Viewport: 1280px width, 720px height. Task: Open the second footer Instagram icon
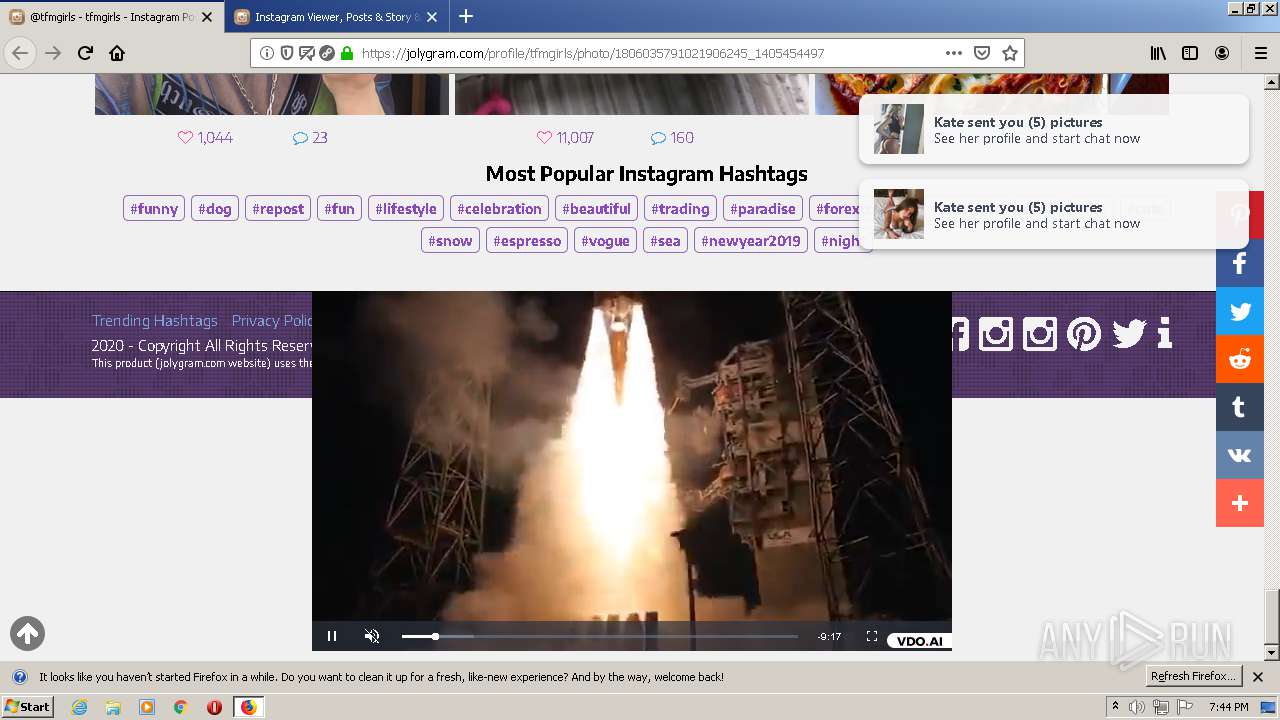click(1040, 333)
